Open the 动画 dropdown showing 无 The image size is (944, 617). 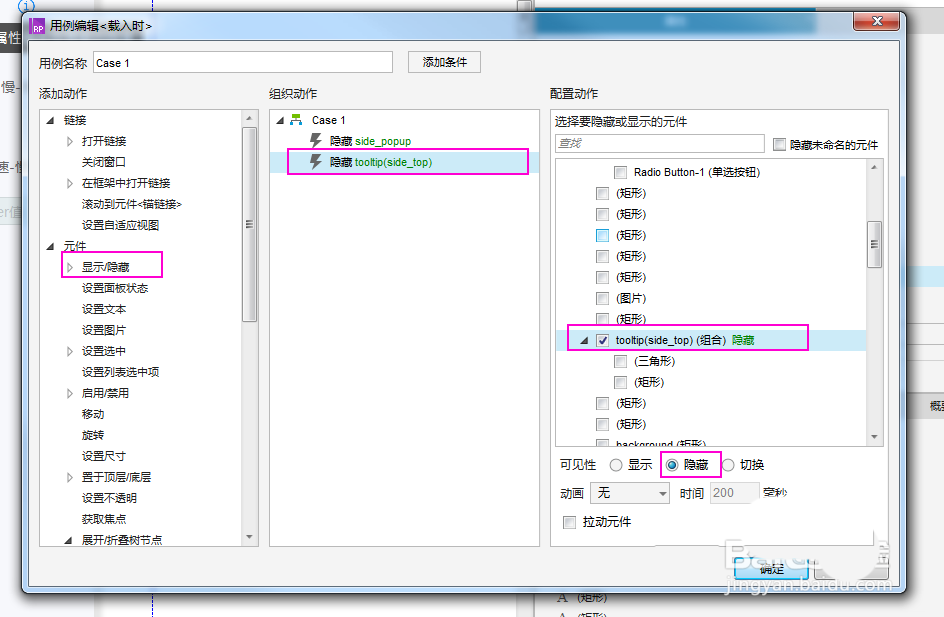[x=629, y=492]
